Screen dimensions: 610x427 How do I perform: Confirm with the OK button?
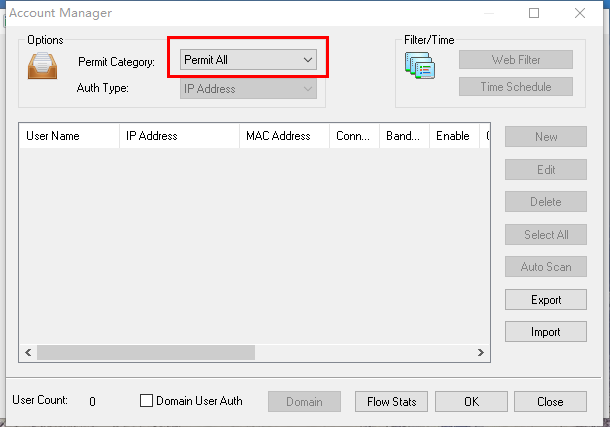tap(471, 402)
